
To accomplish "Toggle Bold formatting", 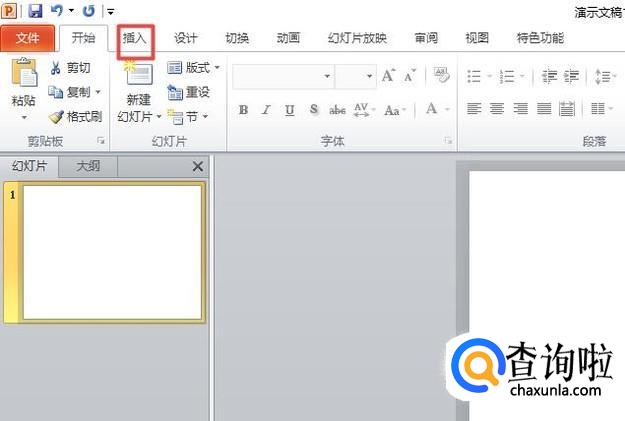I will tap(243, 110).
